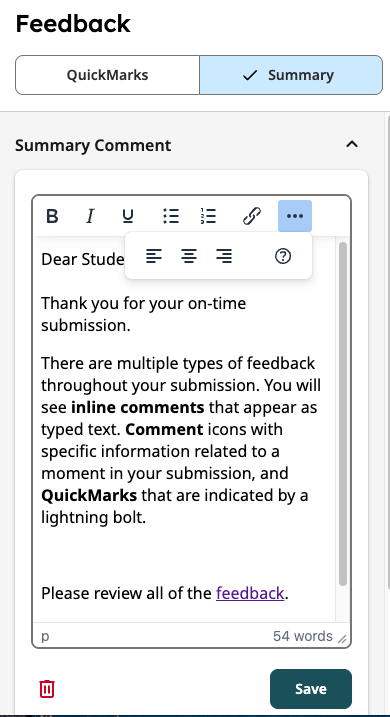
Task: Click the editor vertical scrollbar
Action: click(343, 414)
